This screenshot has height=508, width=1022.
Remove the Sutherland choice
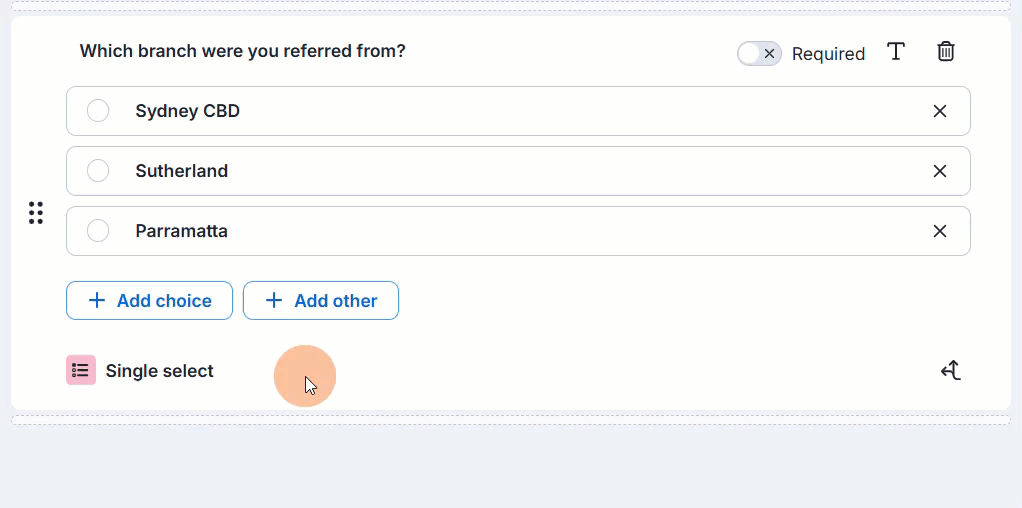[939, 172]
